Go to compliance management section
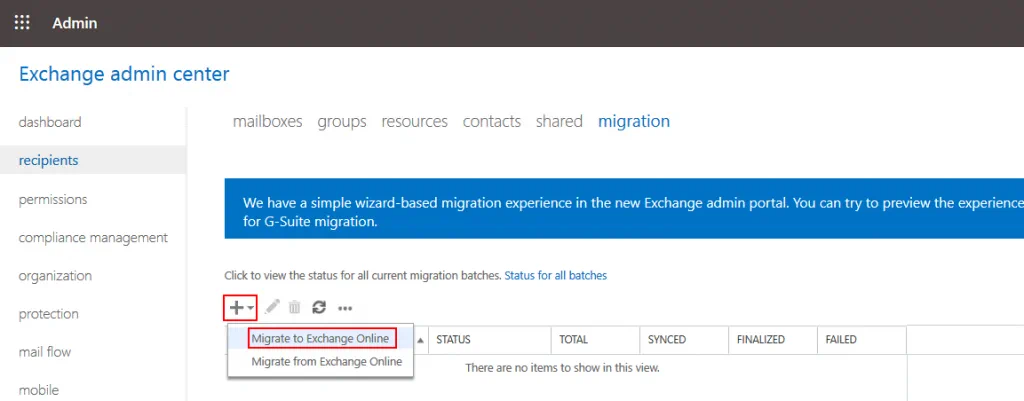1024x401 pixels. (x=93, y=237)
